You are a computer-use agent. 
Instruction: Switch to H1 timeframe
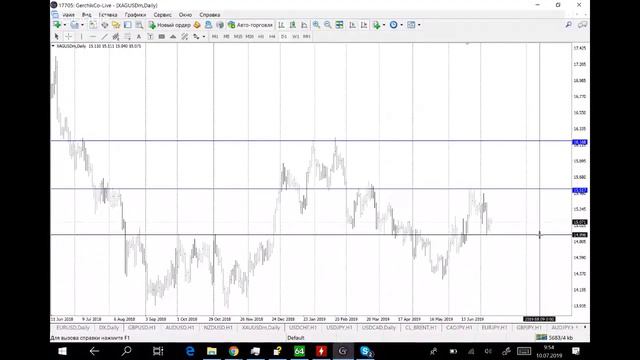(x=261, y=36)
